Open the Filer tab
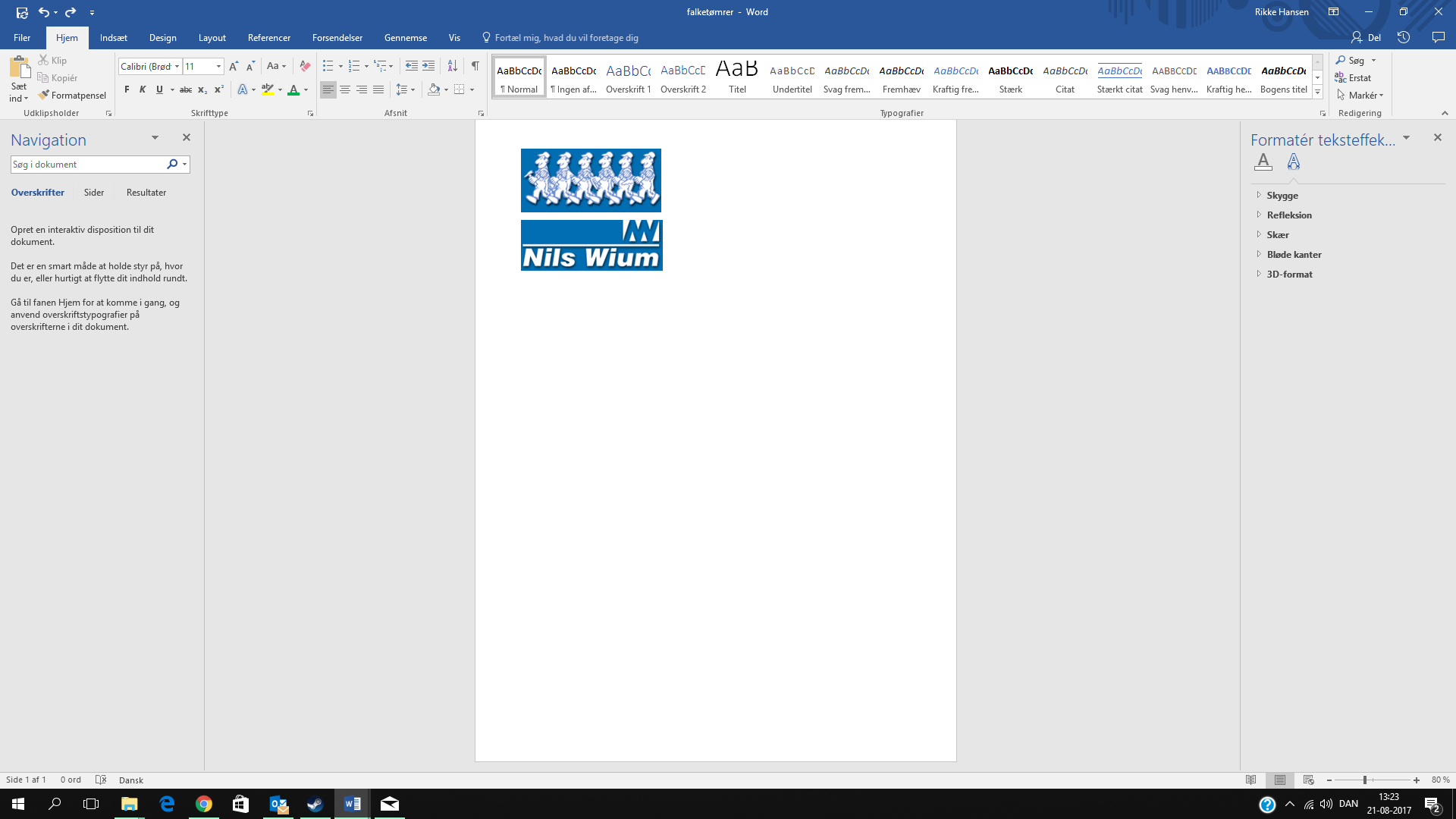1456x819 pixels. pyautogui.click(x=22, y=37)
